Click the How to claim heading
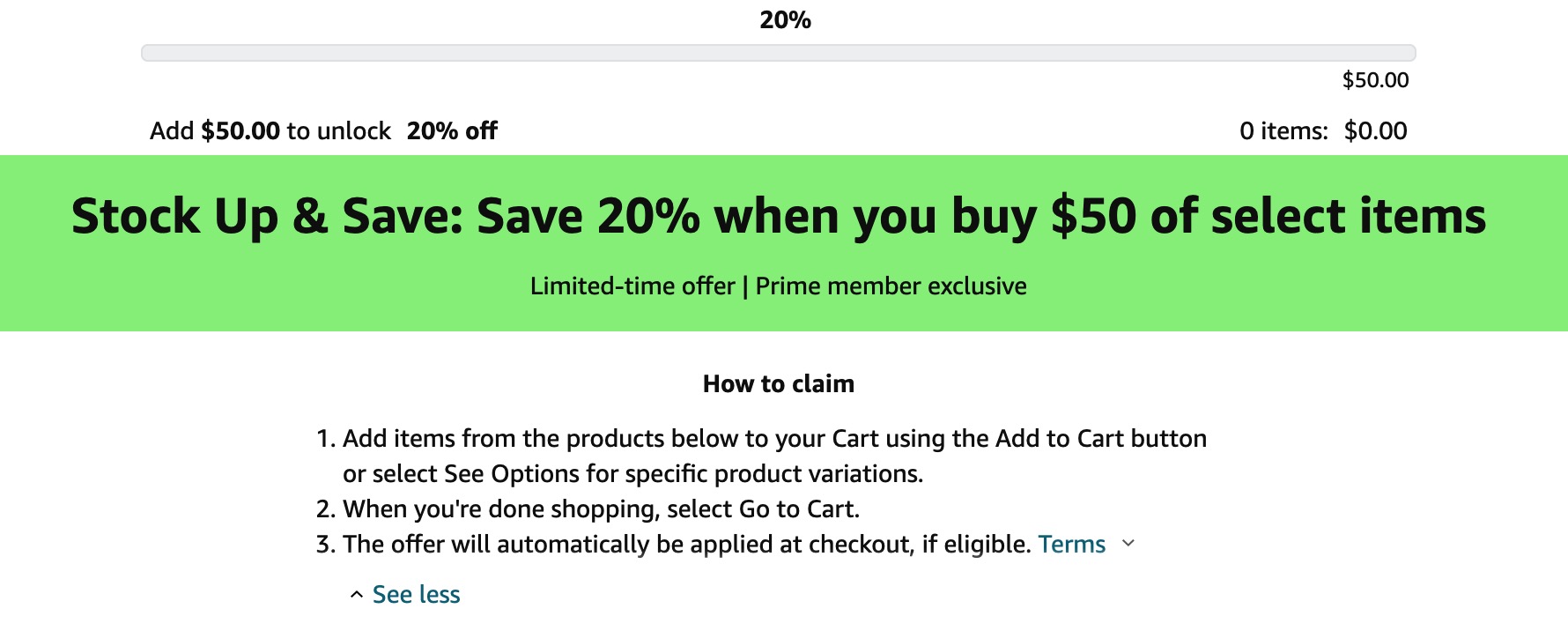 pos(778,383)
